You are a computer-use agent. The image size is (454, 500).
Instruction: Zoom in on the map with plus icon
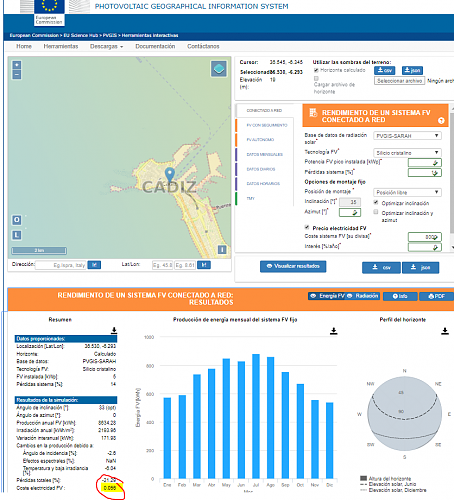[x=17, y=65]
